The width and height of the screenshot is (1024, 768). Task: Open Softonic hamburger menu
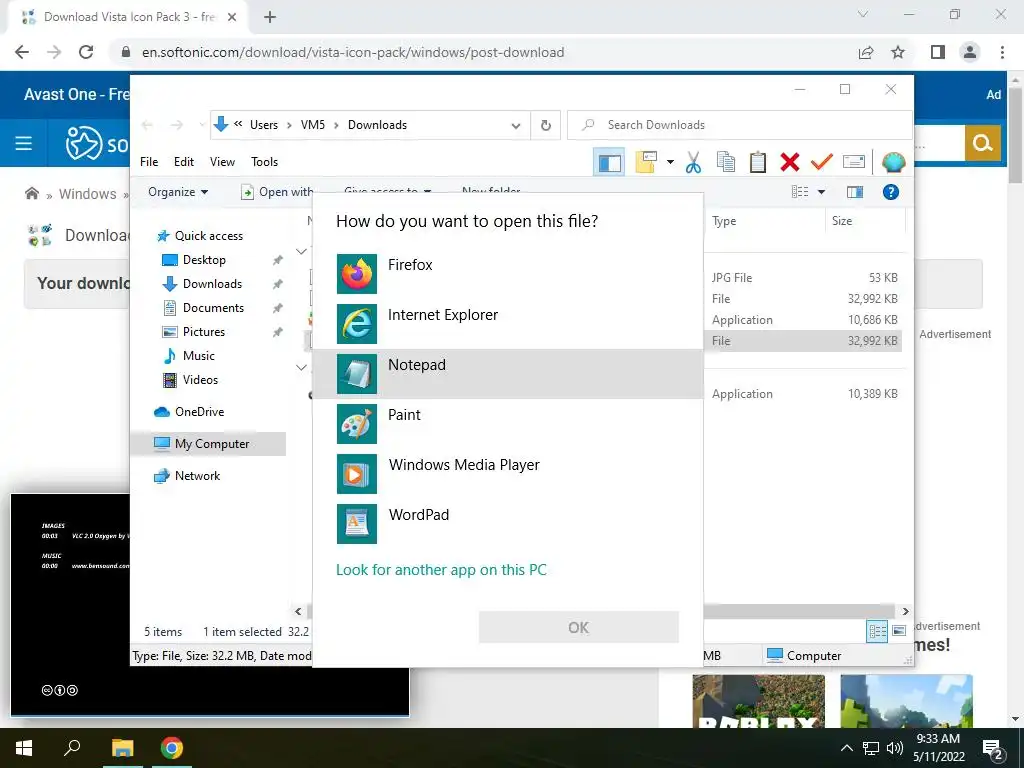pos(24,143)
